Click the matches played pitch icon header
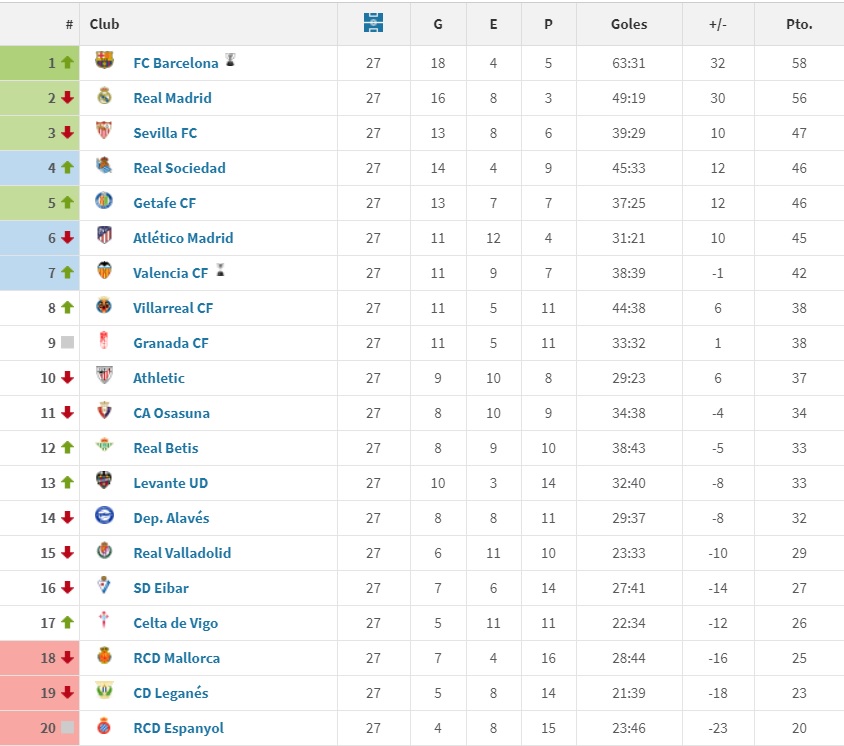This screenshot has width=844, height=746. (x=373, y=23)
